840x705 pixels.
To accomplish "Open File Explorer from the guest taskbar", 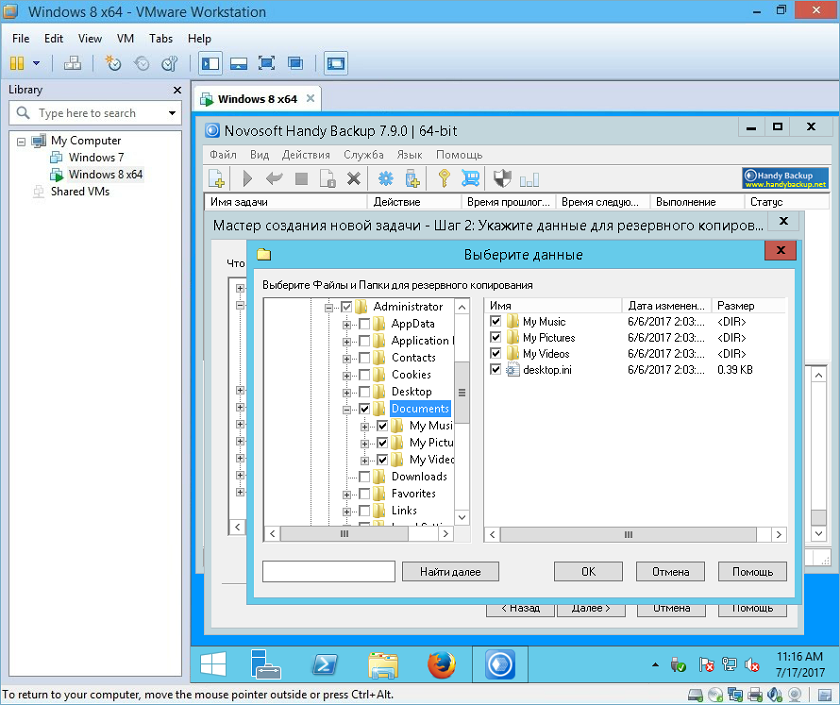I will click(383, 665).
